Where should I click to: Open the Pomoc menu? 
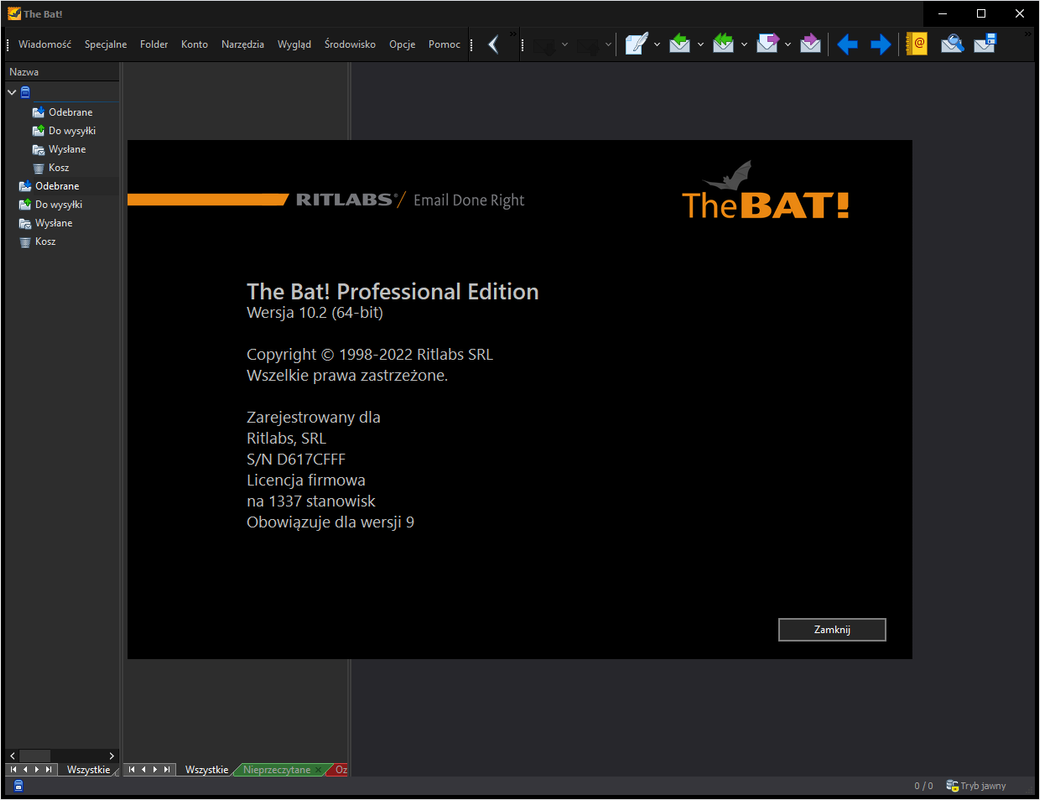(x=444, y=44)
